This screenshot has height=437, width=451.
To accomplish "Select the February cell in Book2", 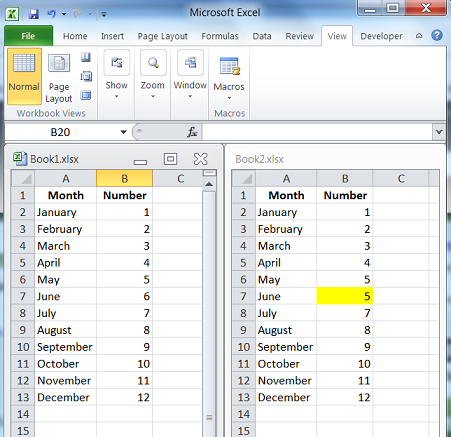I will (286, 229).
